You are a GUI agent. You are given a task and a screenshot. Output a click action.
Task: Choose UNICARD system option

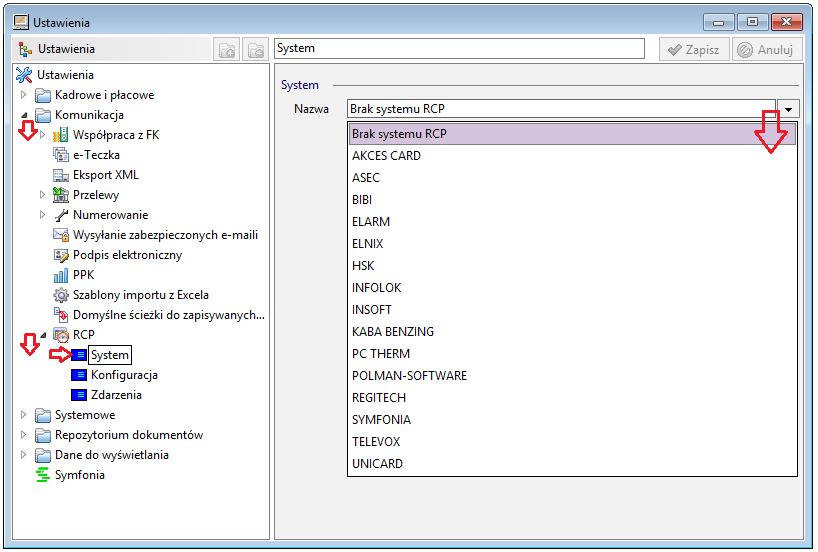pyautogui.click(x=572, y=464)
